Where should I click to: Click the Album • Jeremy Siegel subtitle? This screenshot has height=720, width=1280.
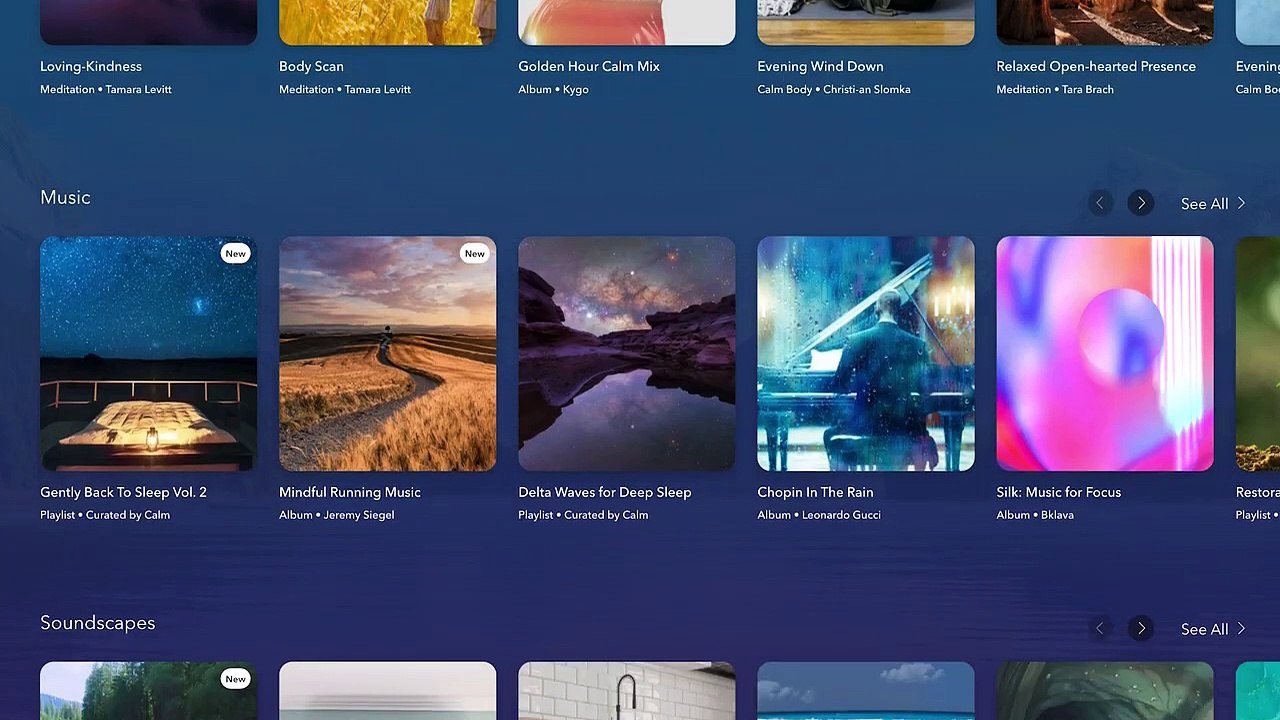(x=337, y=515)
